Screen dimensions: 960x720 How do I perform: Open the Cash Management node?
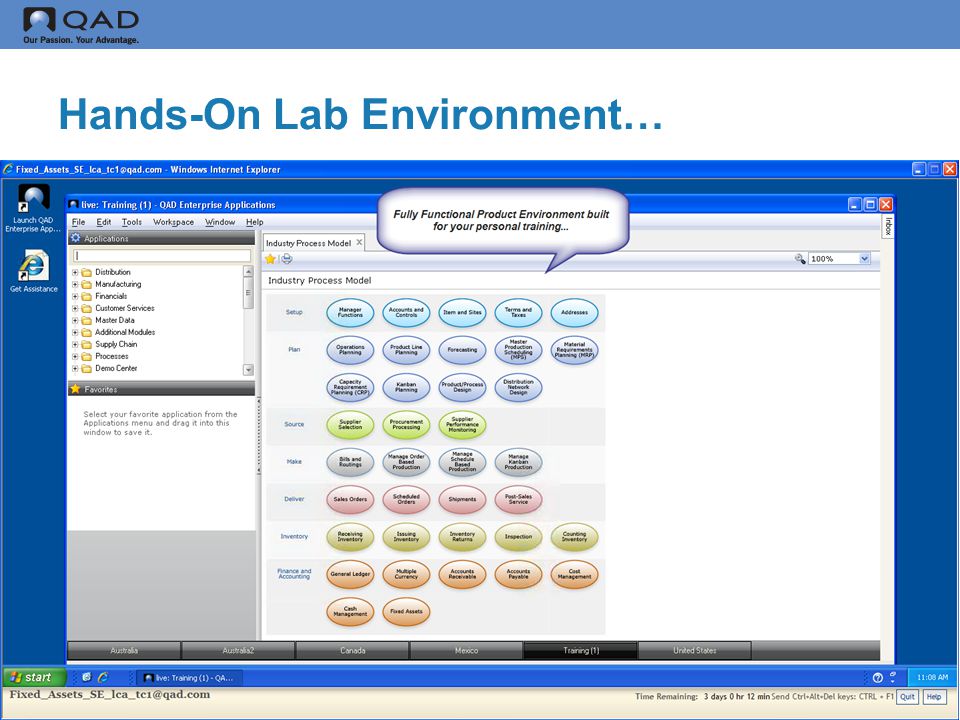click(350, 612)
